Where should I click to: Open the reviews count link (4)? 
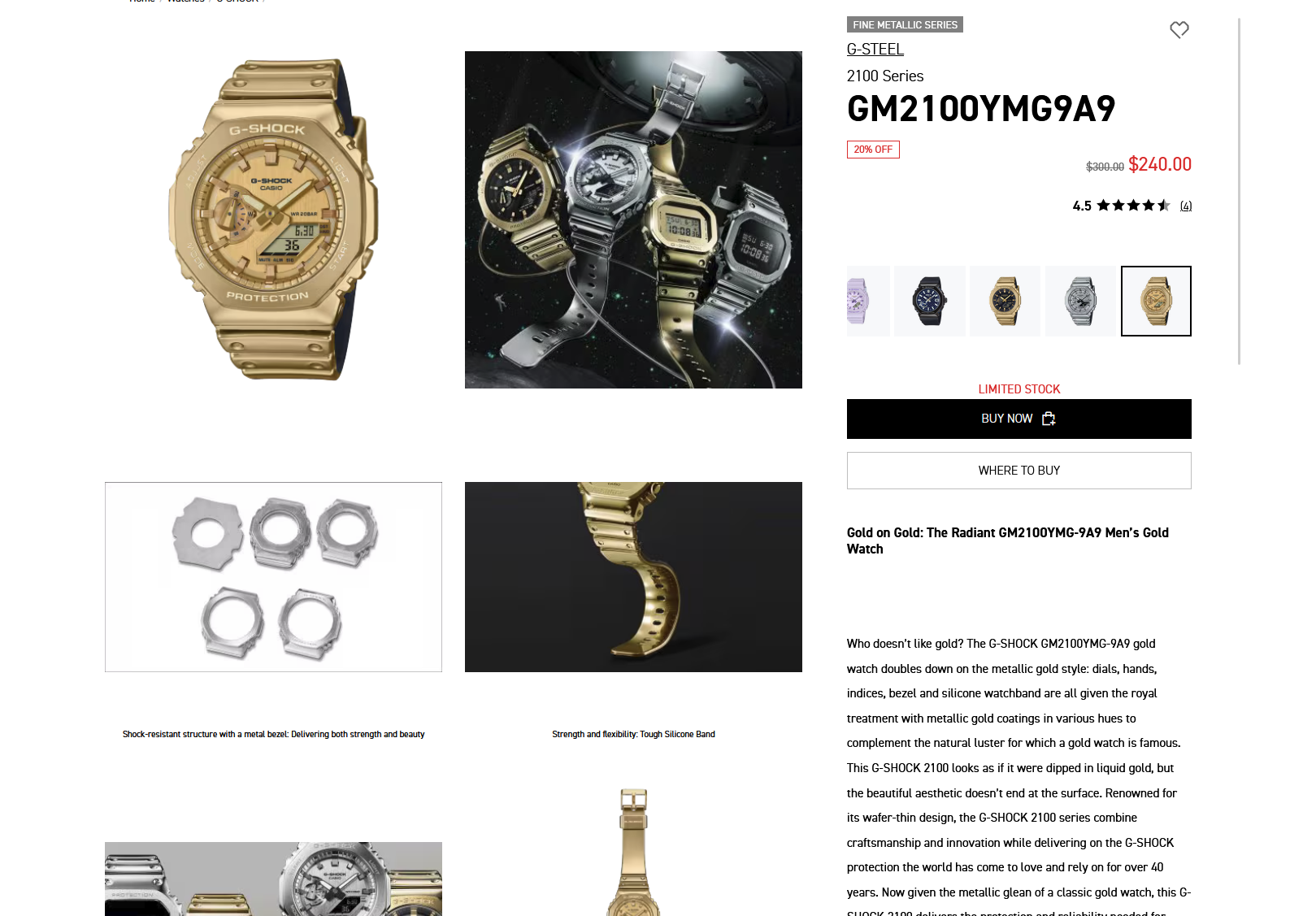tap(1186, 206)
